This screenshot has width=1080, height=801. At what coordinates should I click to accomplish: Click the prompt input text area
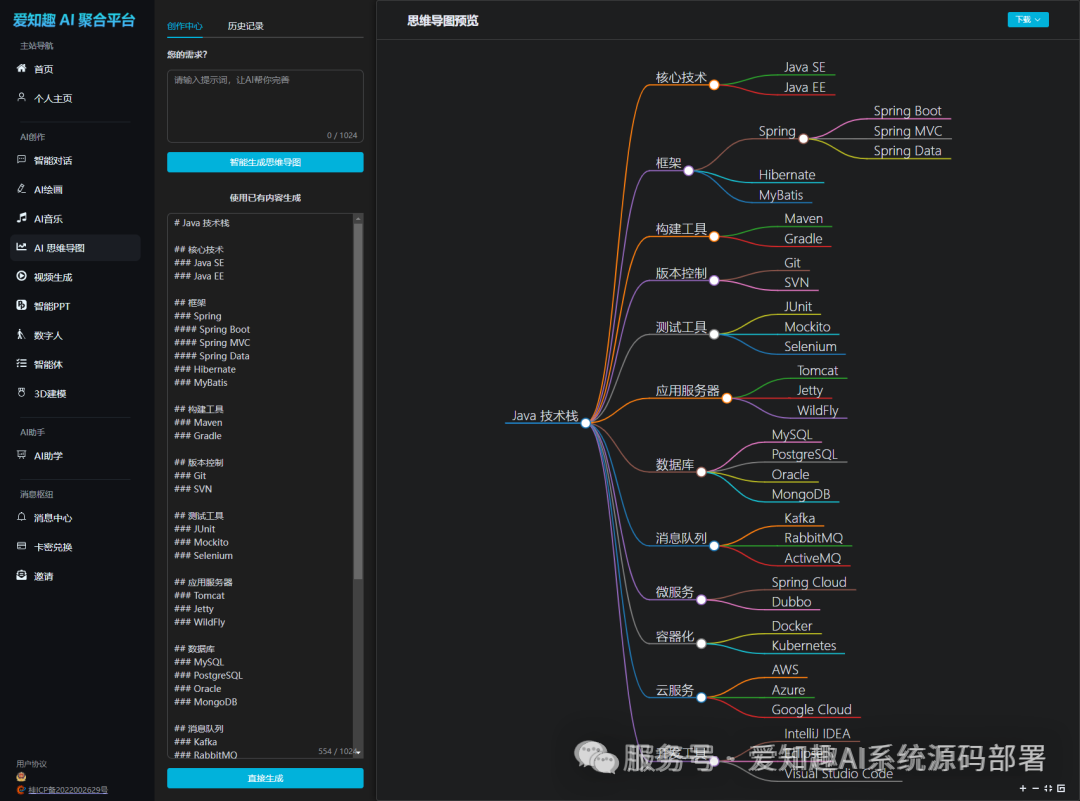(265, 105)
